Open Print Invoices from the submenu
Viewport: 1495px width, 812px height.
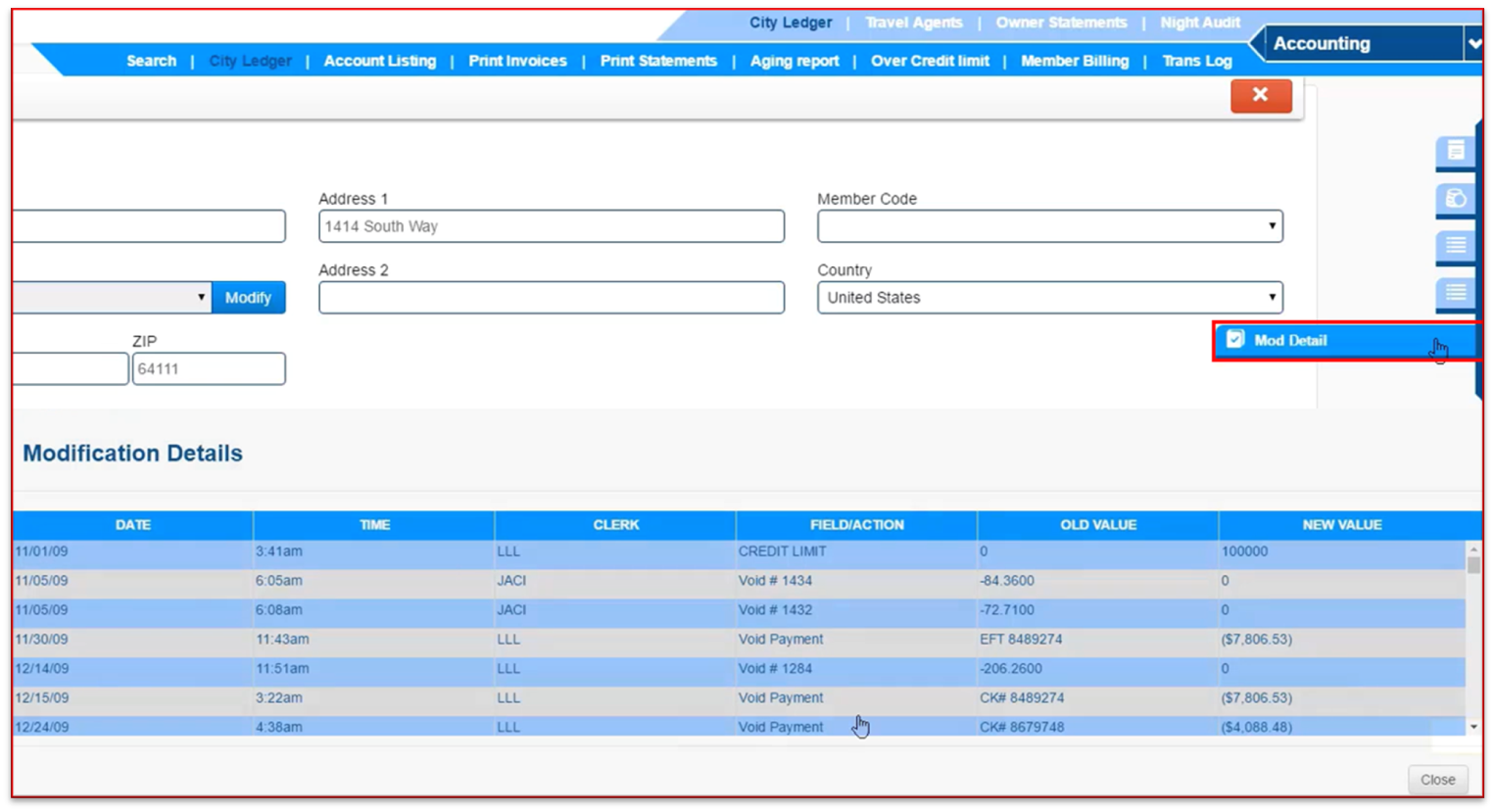pyautogui.click(x=517, y=61)
